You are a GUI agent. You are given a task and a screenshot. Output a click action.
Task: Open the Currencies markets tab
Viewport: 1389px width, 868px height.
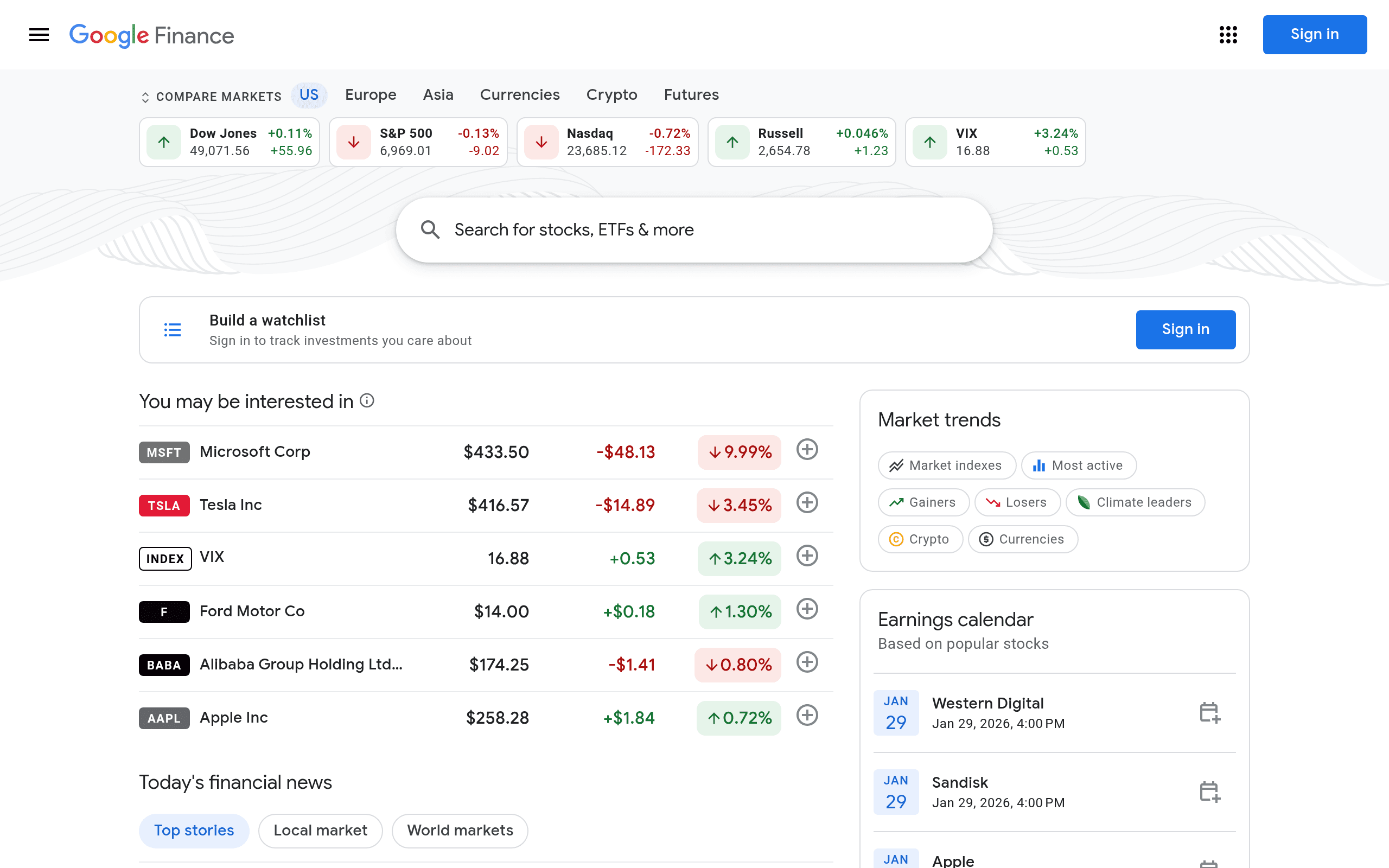[519, 95]
